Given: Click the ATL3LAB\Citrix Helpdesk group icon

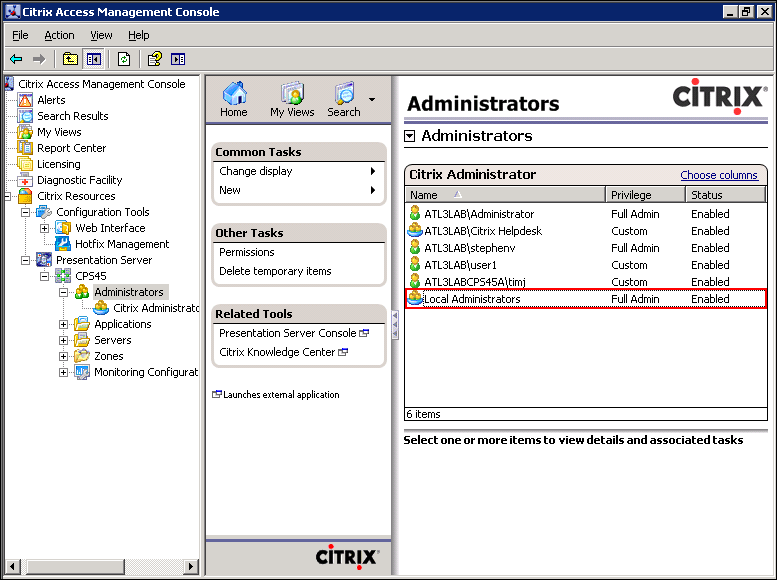Looking at the screenshot, I should coord(415,231).
